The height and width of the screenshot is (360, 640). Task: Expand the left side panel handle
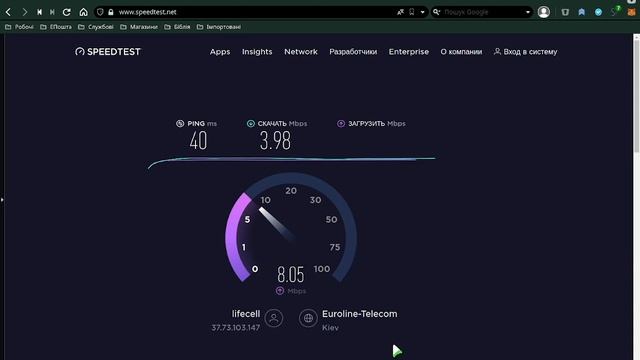coord(2,200)
